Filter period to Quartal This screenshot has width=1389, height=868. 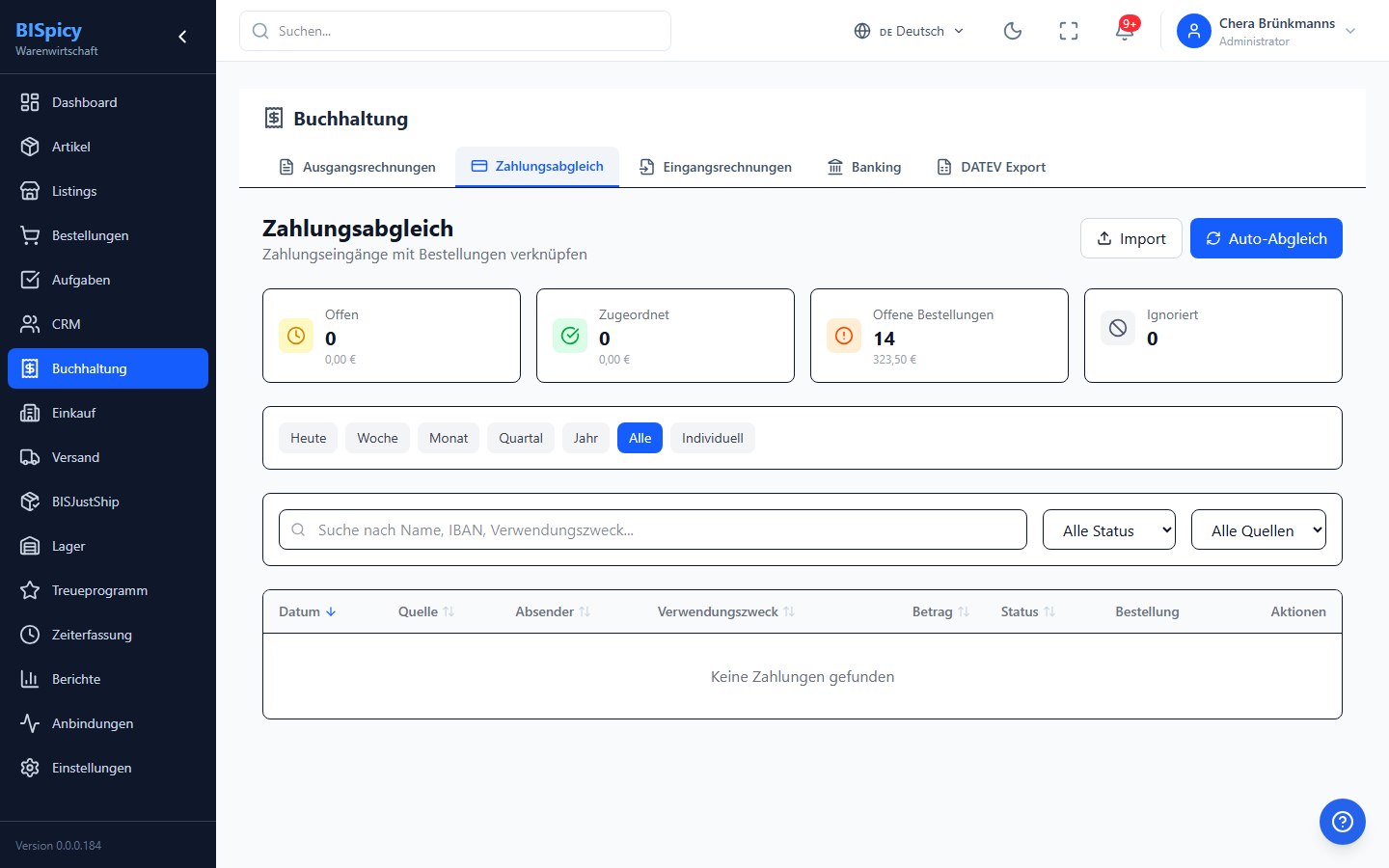pos(521,438)
